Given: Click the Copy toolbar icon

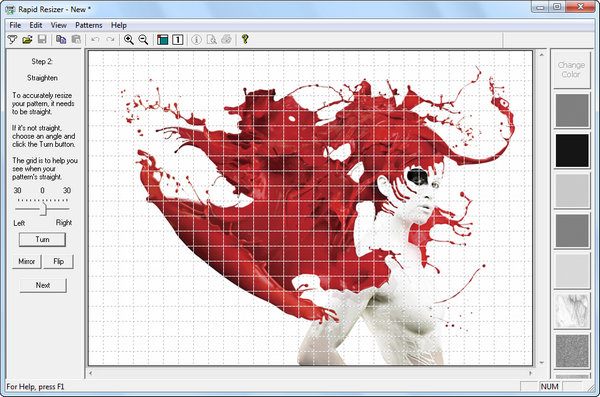Looking at the screenshot, I should 61,39.
